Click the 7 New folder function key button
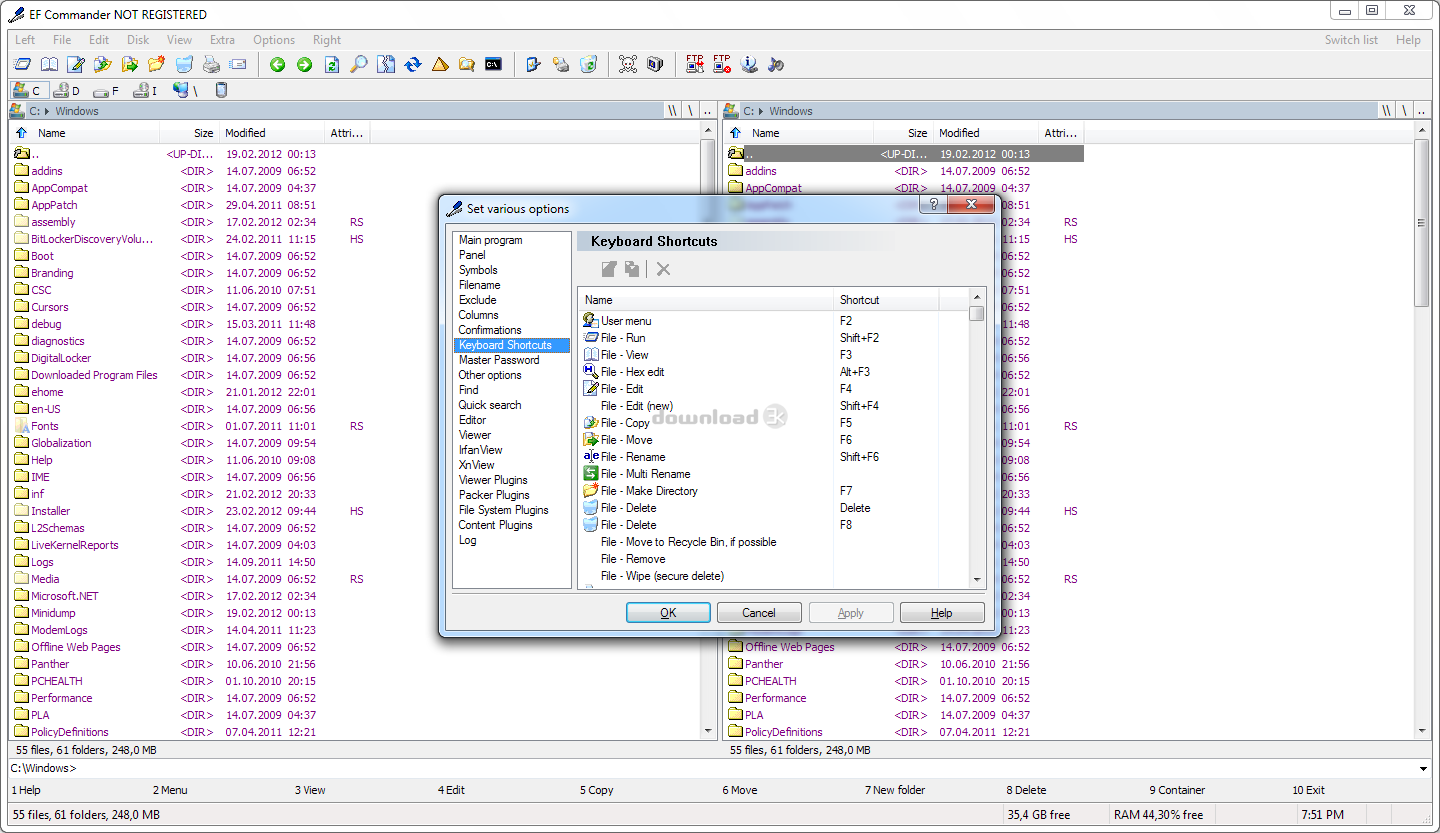The height and width of the screenshot is (833, 1440). tap(895, 790)
